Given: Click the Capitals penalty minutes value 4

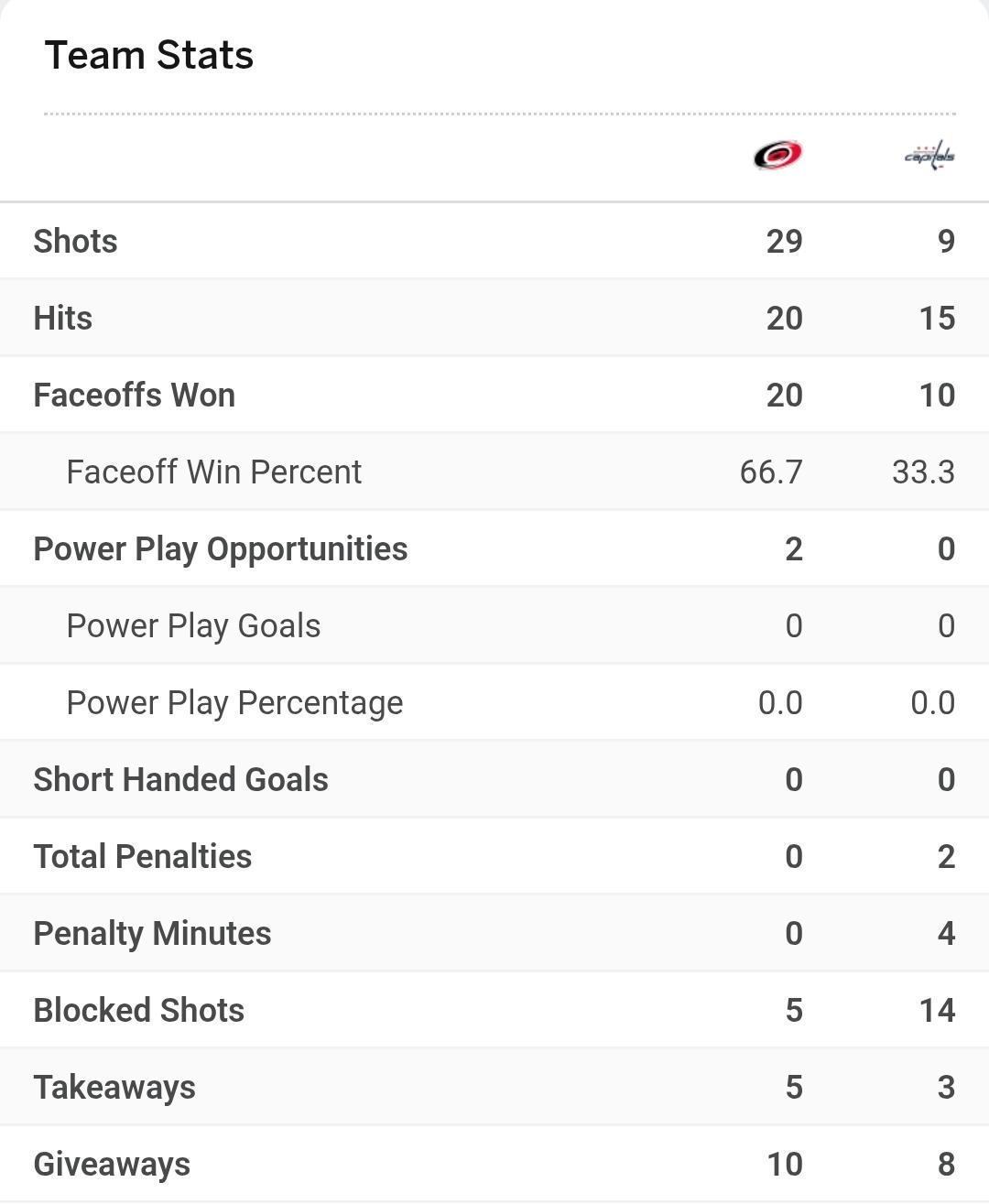Looking at the screenshot, I should click(x=946, y=933).
